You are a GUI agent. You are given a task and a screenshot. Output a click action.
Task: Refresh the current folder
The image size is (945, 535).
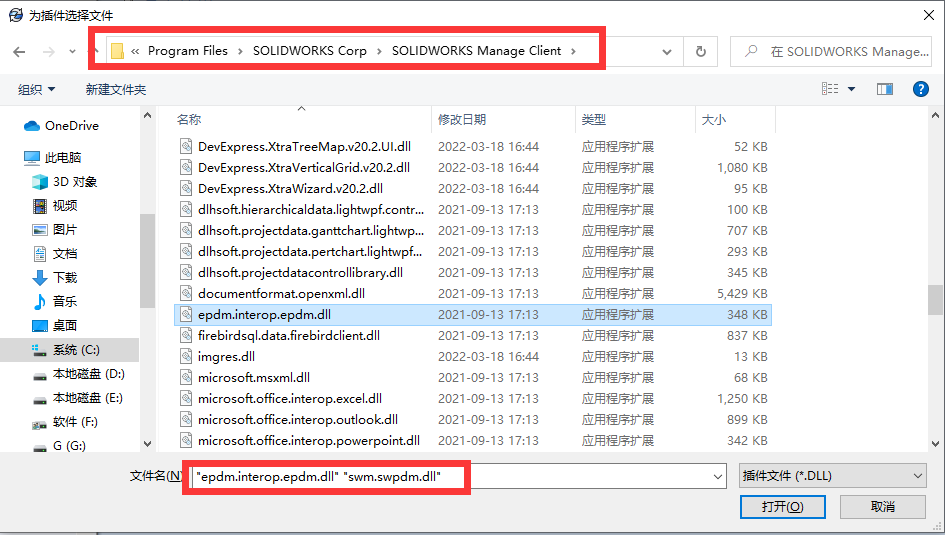coord(700,52)
